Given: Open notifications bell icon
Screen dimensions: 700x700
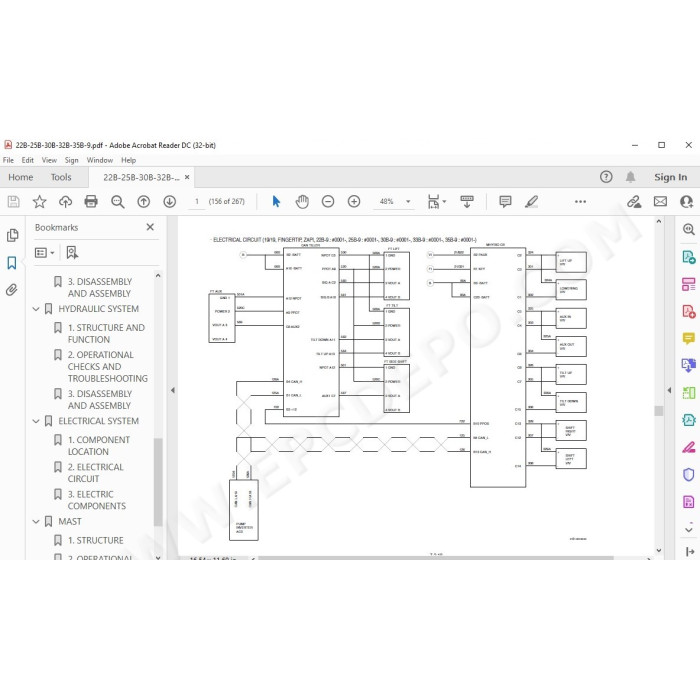Looking at the screenshot, I should click(630, 177).
